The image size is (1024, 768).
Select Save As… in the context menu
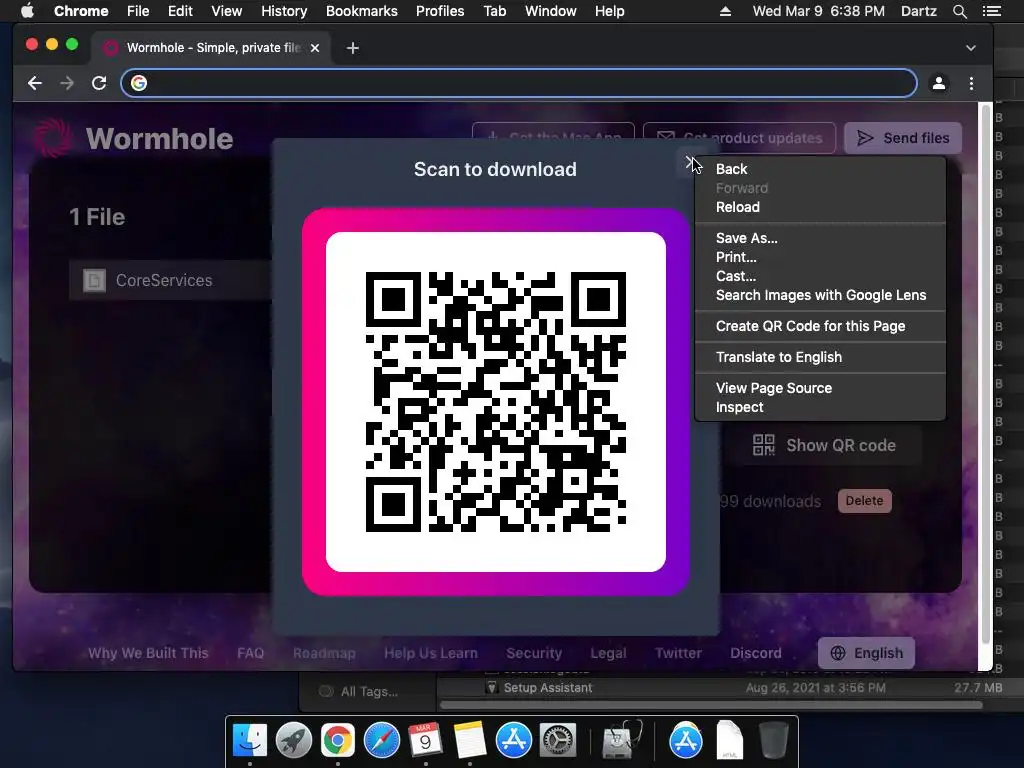point(820,238)
